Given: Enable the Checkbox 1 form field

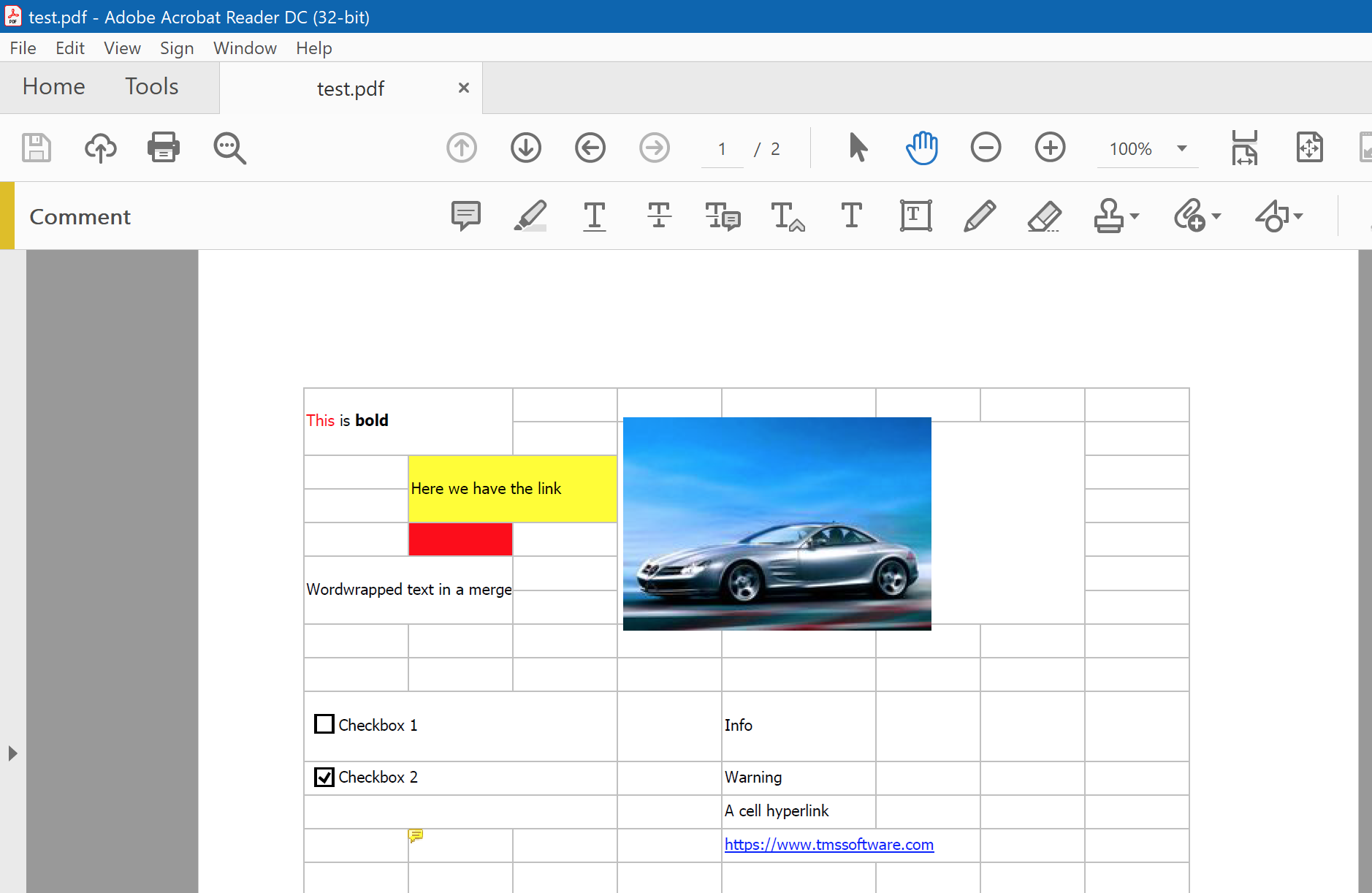Looking at the screenshot, I should click(324, 724).
